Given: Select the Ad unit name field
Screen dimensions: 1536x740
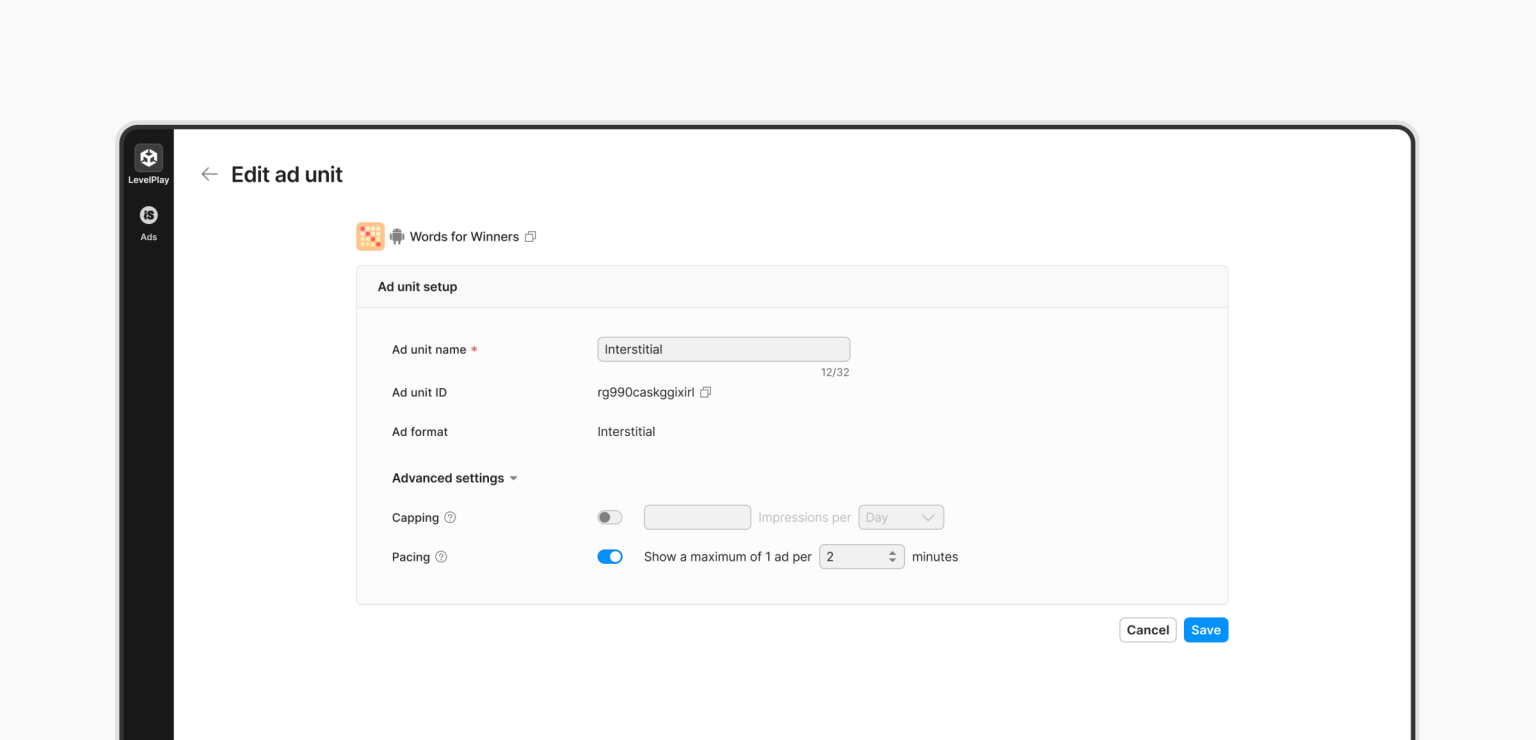Looking at the screenshot, I should 723,348.
